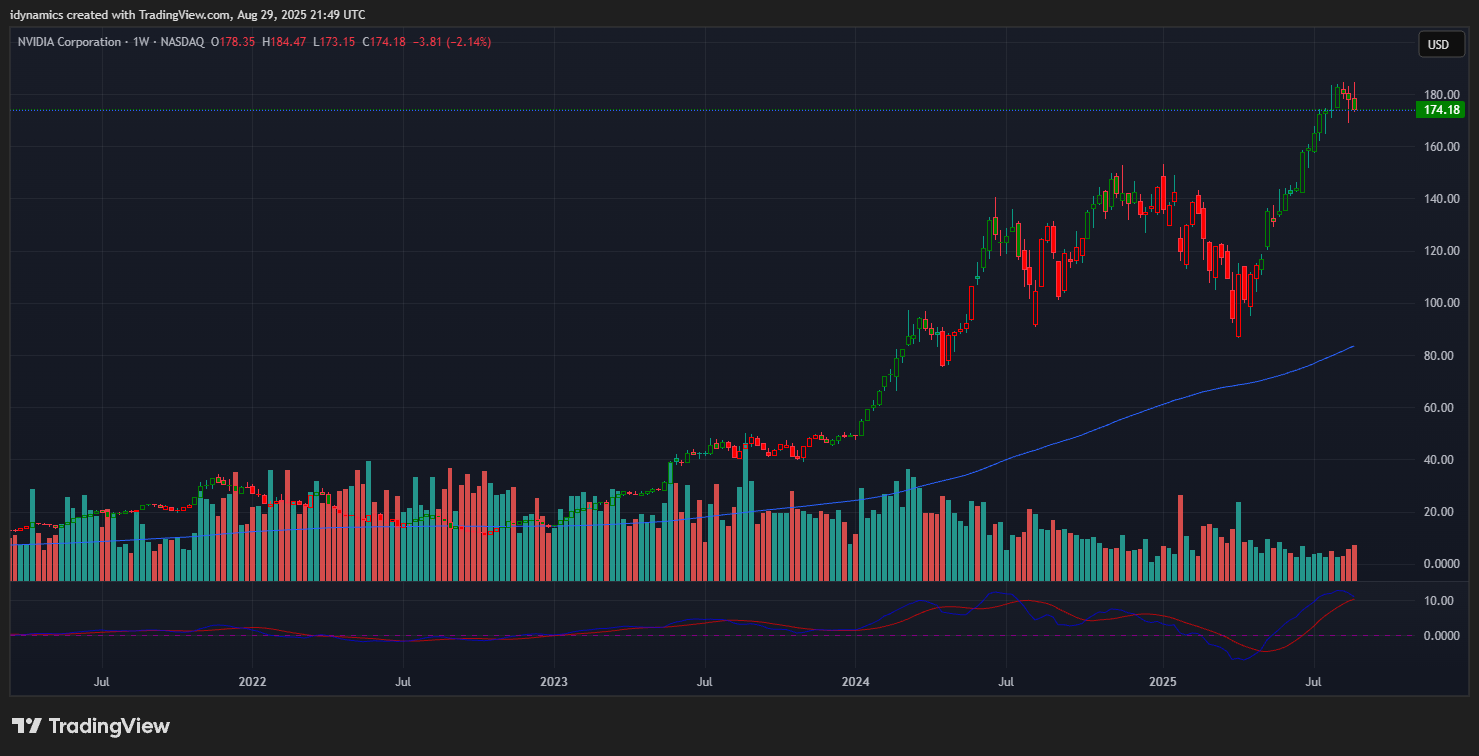Click the 100.00 price axis label

click(1443, 303)
